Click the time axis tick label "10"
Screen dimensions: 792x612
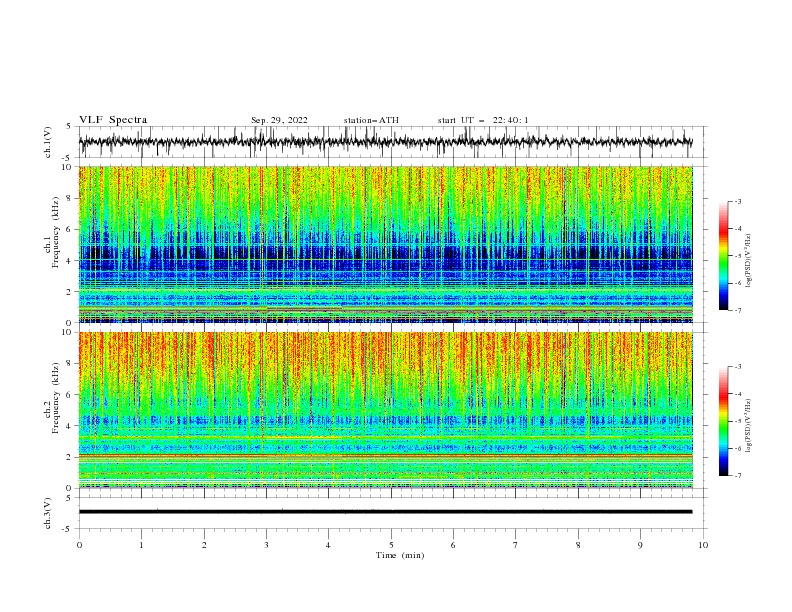pyautogui.click(x=703, y=545)
